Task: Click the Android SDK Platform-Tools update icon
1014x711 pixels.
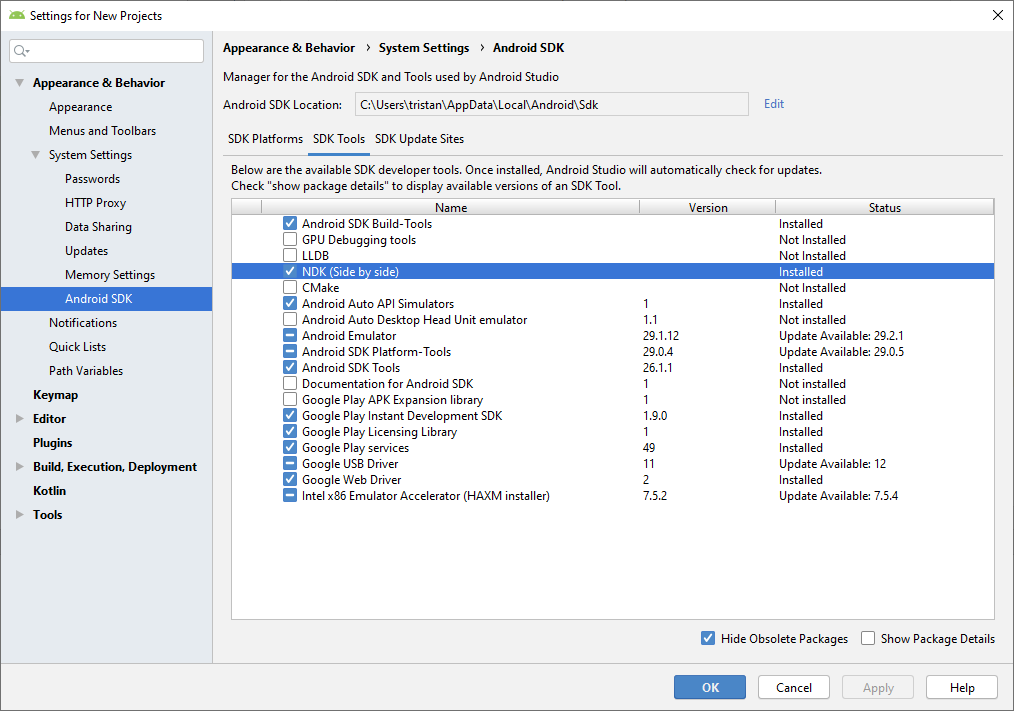Action: coord(290,352)
